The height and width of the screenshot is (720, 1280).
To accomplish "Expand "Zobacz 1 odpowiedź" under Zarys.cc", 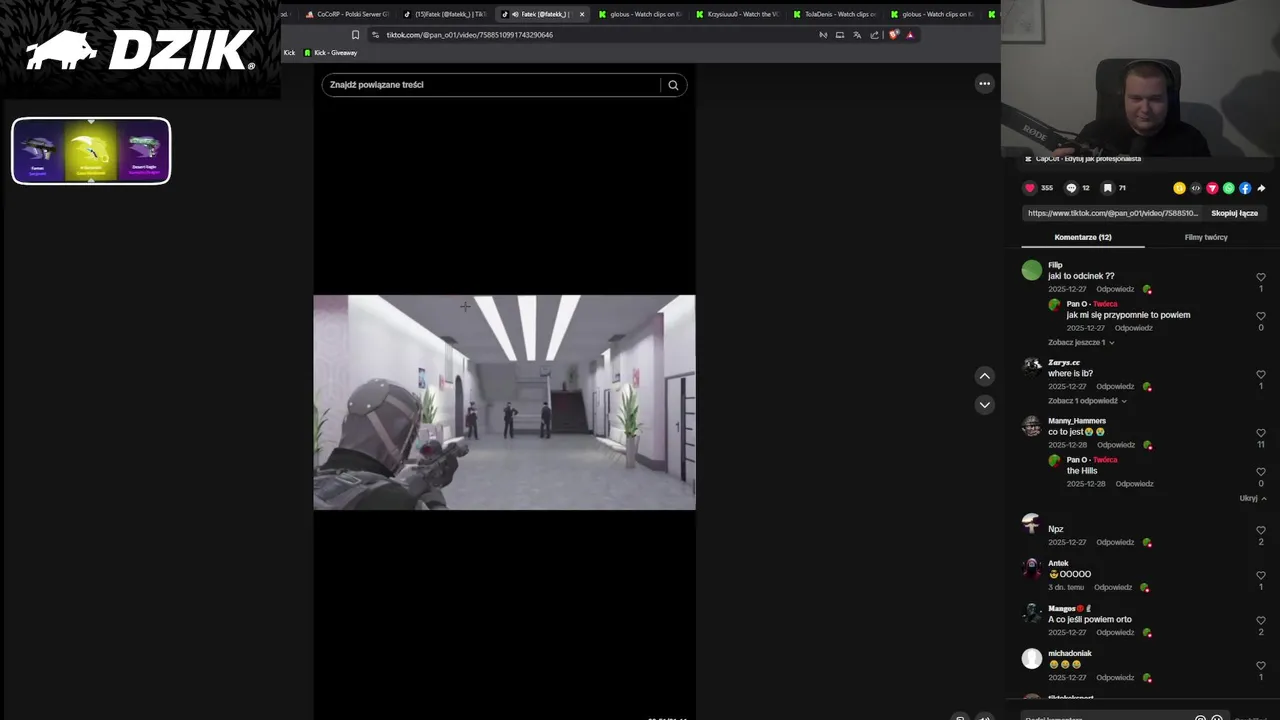I will coord(1087,401).
